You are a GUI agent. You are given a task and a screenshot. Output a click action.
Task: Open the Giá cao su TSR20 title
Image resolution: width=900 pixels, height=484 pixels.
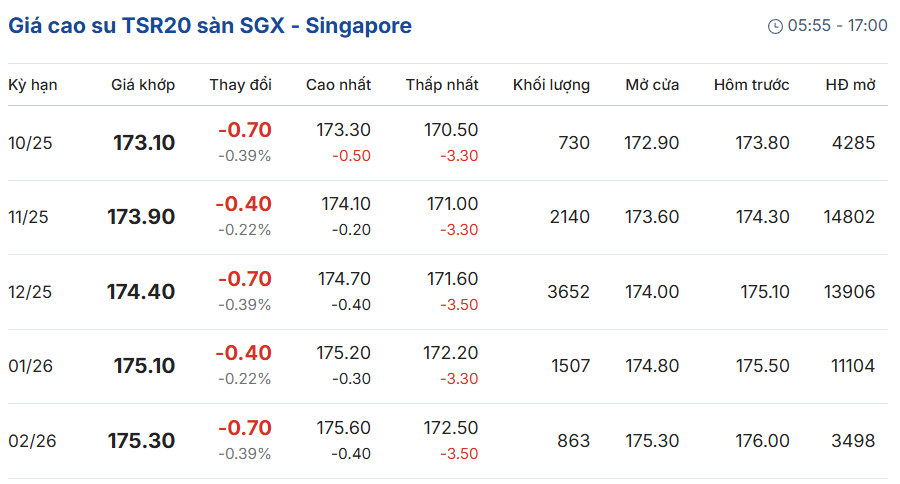click(210, 26)
